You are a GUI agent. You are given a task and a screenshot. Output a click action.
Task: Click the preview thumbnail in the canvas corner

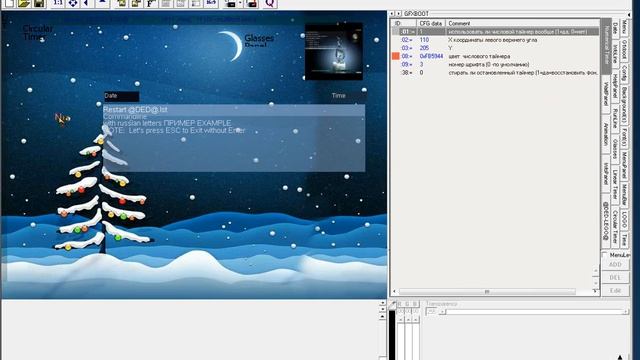334,51
